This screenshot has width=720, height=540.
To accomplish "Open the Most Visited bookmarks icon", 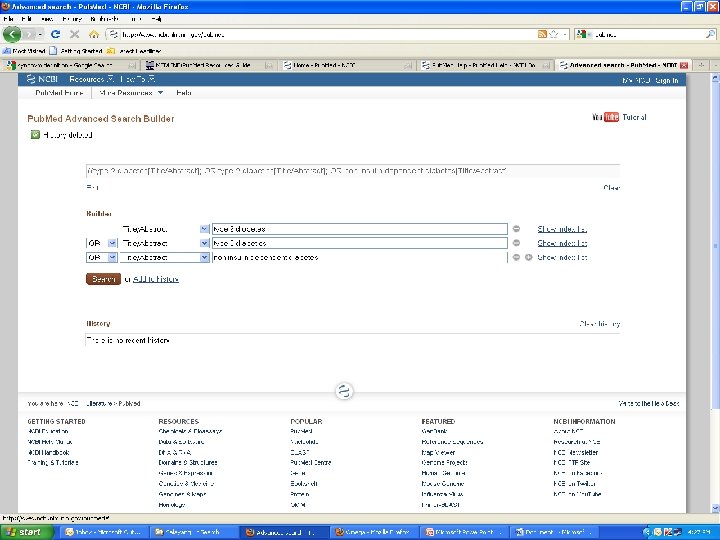I will (6, 51).
